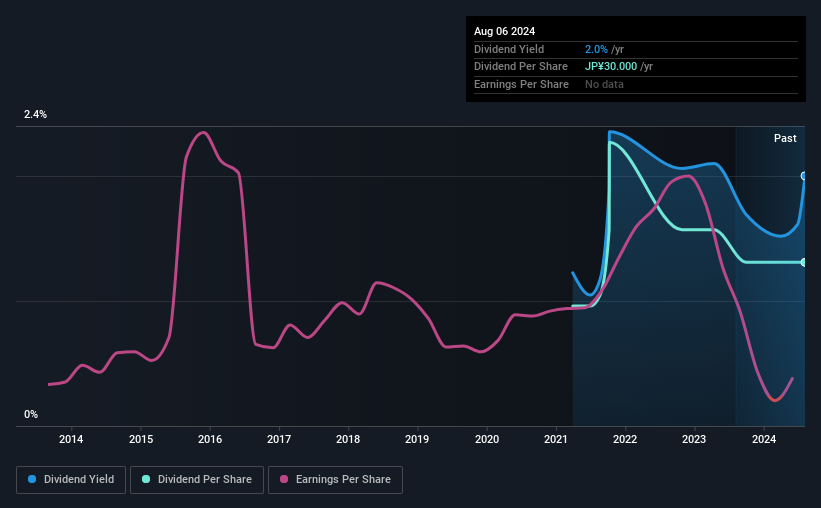821x508 pixels.
Task: Click the 2.4% y-axis label
Action: pyautogui.click(x=36, y=115)
